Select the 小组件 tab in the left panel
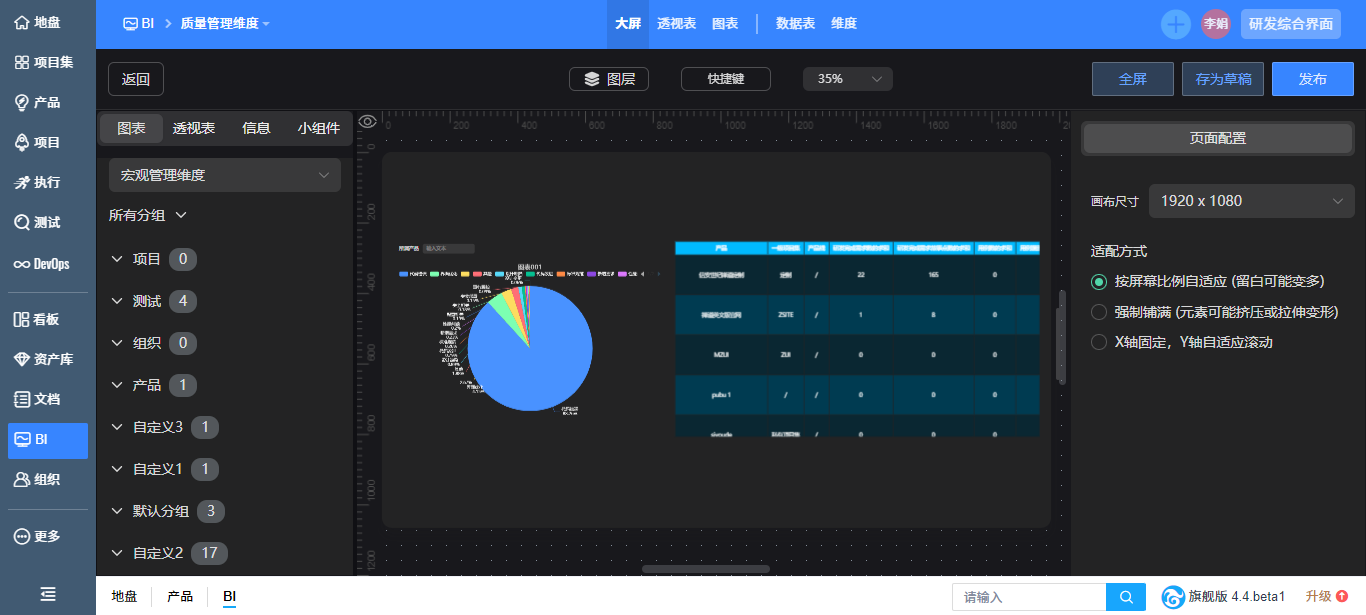The image size is (1366, 615). click(x=319, y=128)
